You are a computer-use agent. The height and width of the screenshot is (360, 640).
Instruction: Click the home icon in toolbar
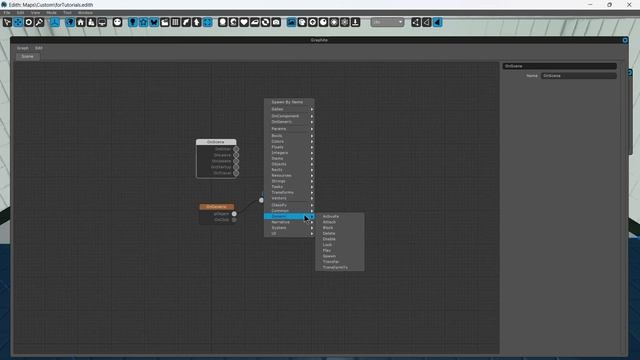tap(81, 22)
